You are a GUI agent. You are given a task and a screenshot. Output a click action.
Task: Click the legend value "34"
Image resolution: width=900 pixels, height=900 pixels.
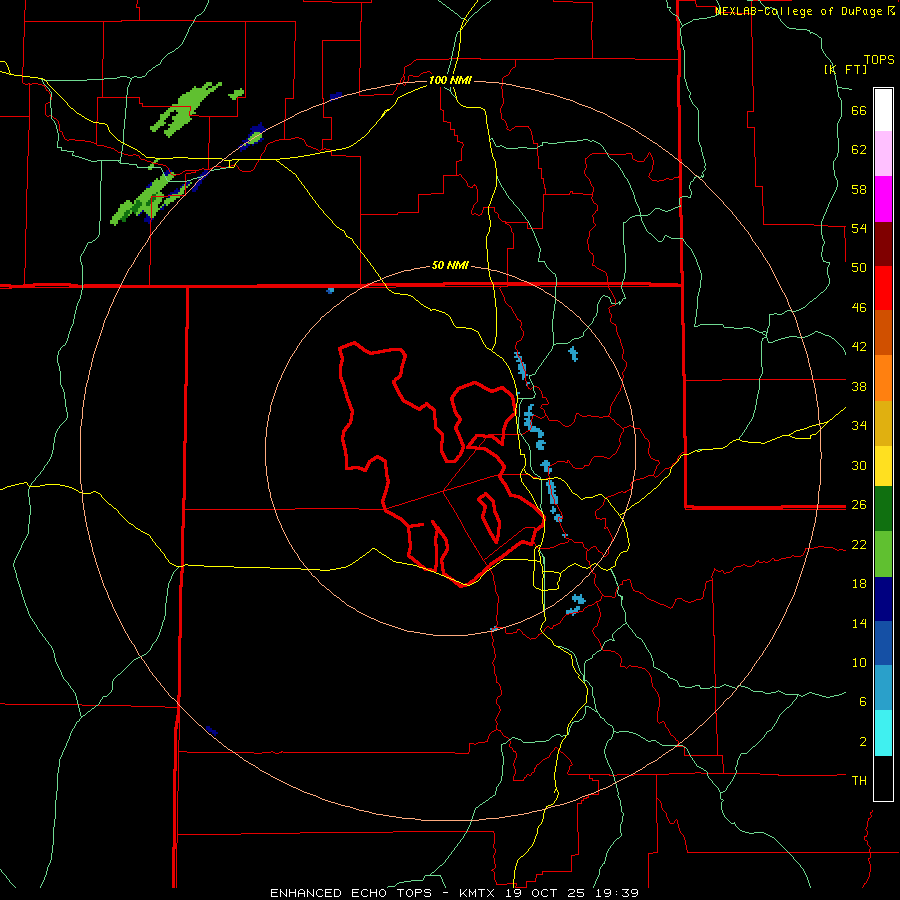tap(859, 426)
